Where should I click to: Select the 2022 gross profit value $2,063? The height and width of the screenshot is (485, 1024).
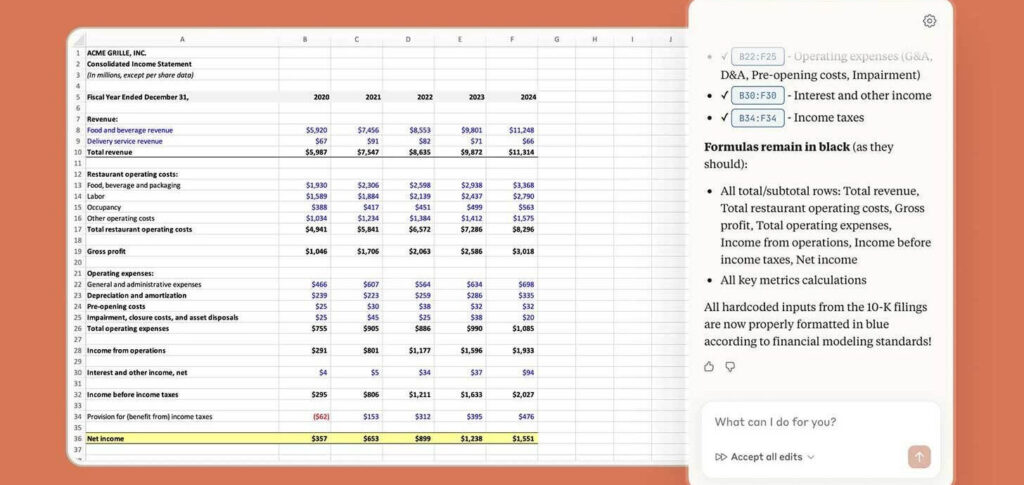pos(408,251)
